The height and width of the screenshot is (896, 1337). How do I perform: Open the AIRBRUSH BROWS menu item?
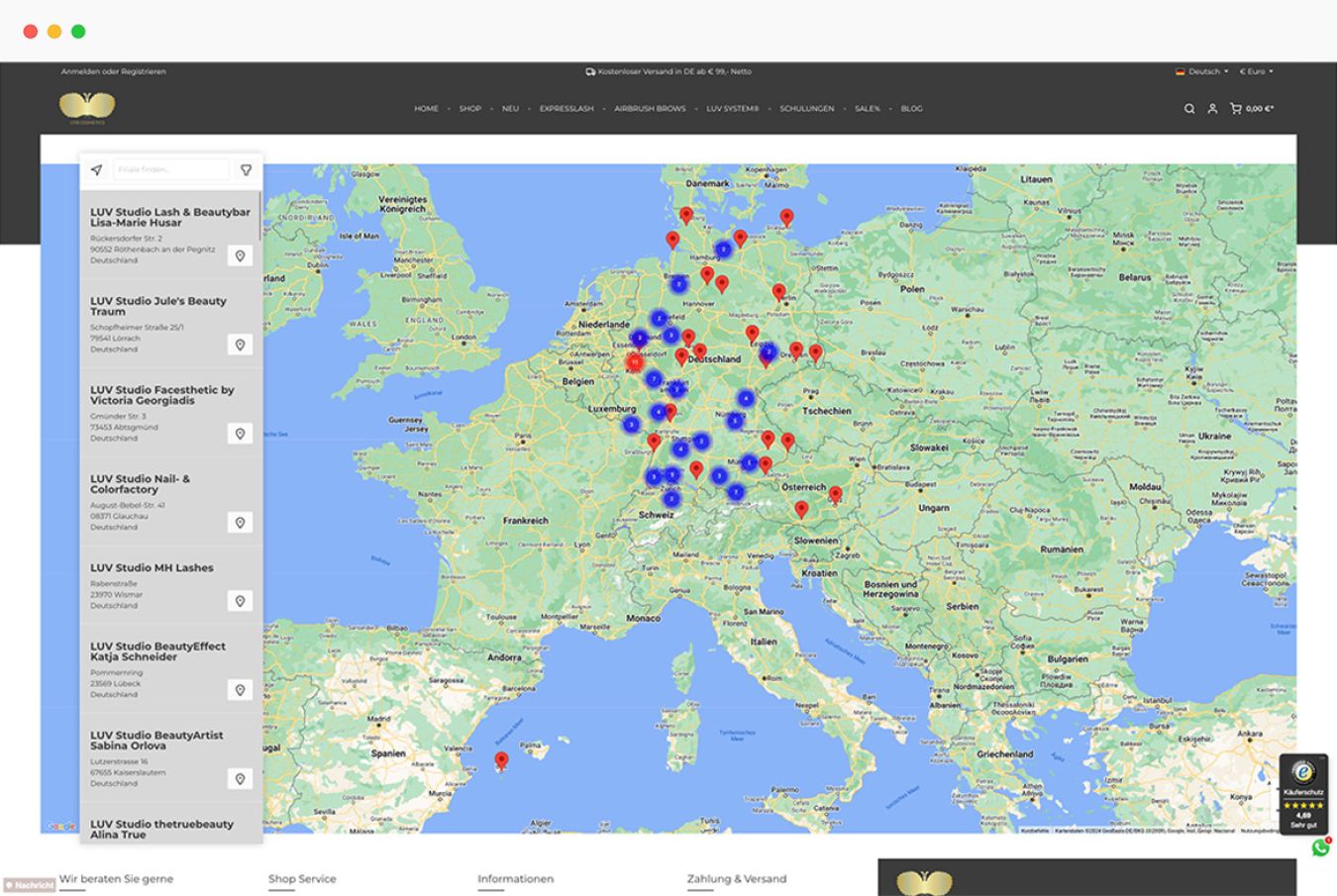coord(650,109)
